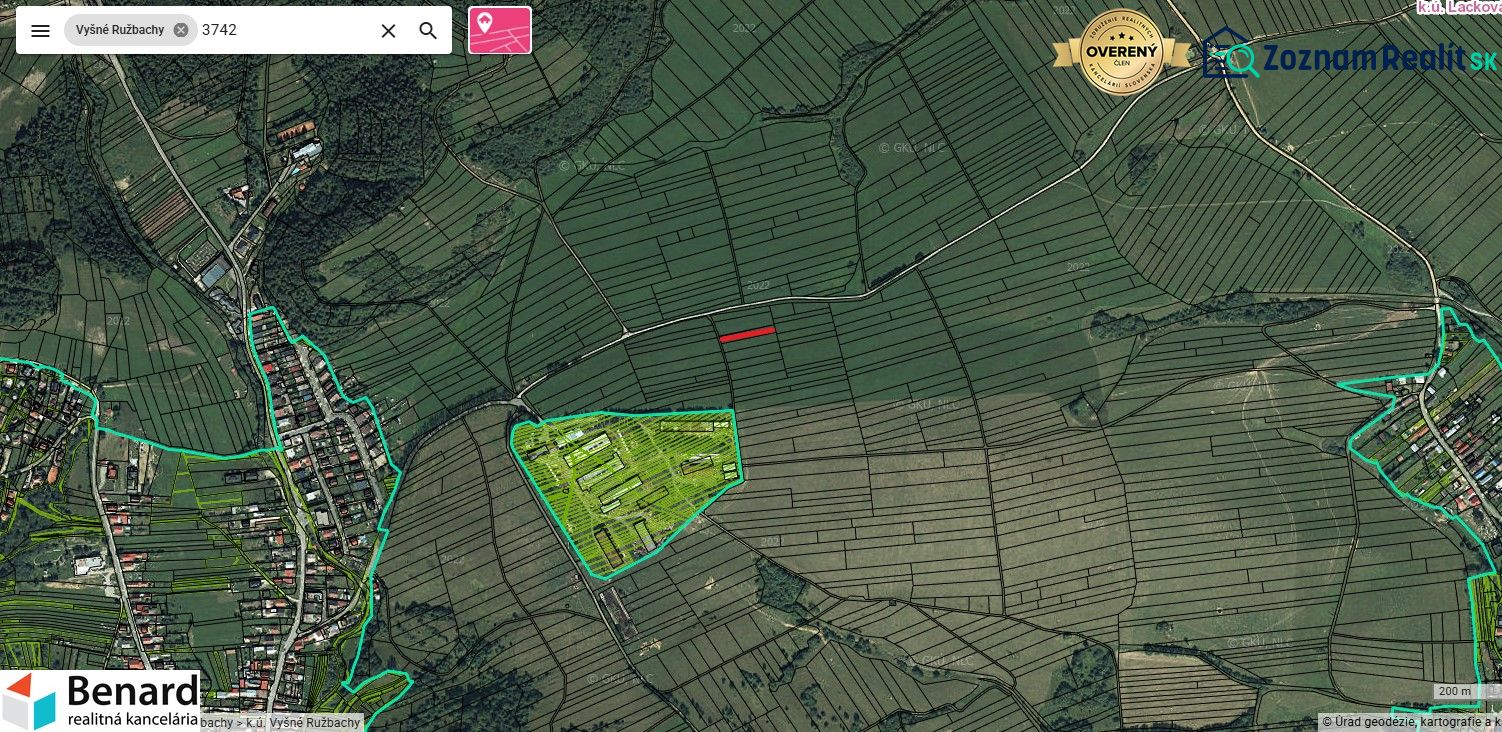This screenshot has height=732, width=1502.
Task: Remove the Vyšné Ružbachy filter chip
Action: point(181,30)
